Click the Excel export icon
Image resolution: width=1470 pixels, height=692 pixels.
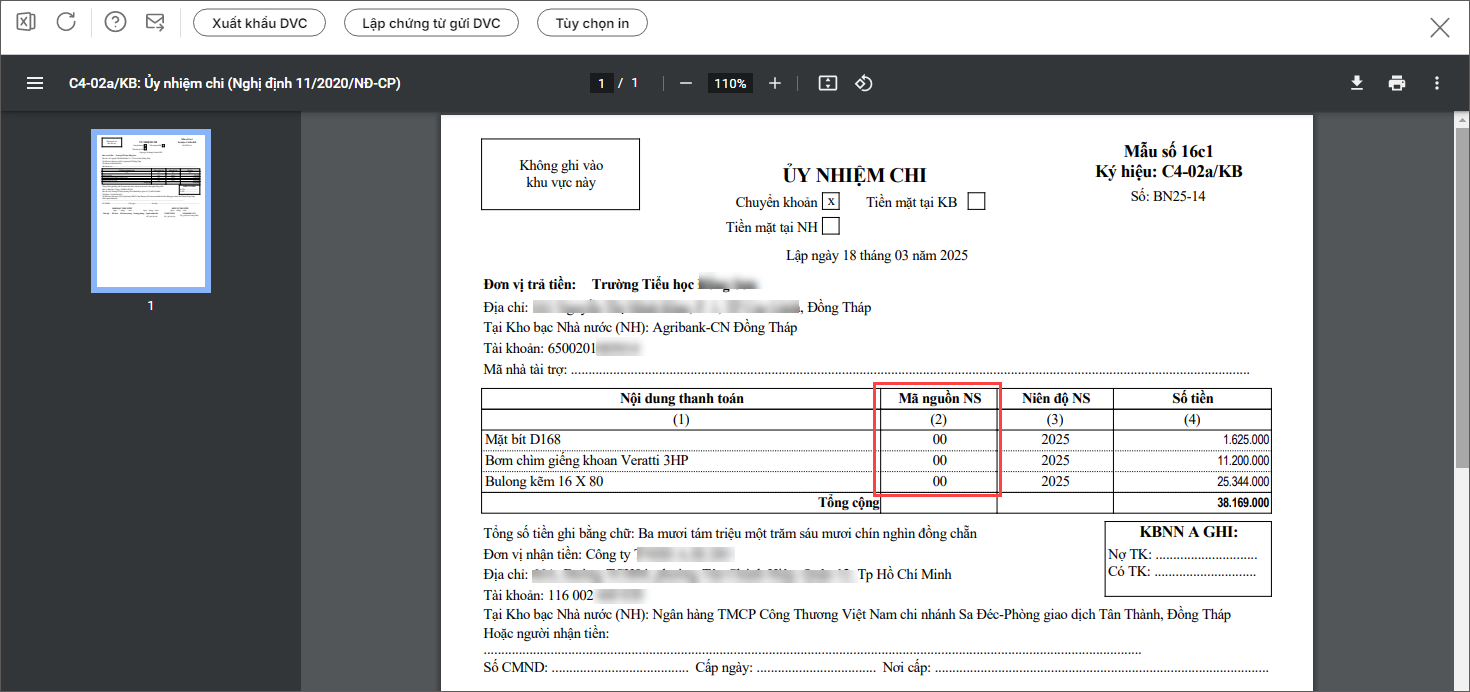tap(27, 22)
